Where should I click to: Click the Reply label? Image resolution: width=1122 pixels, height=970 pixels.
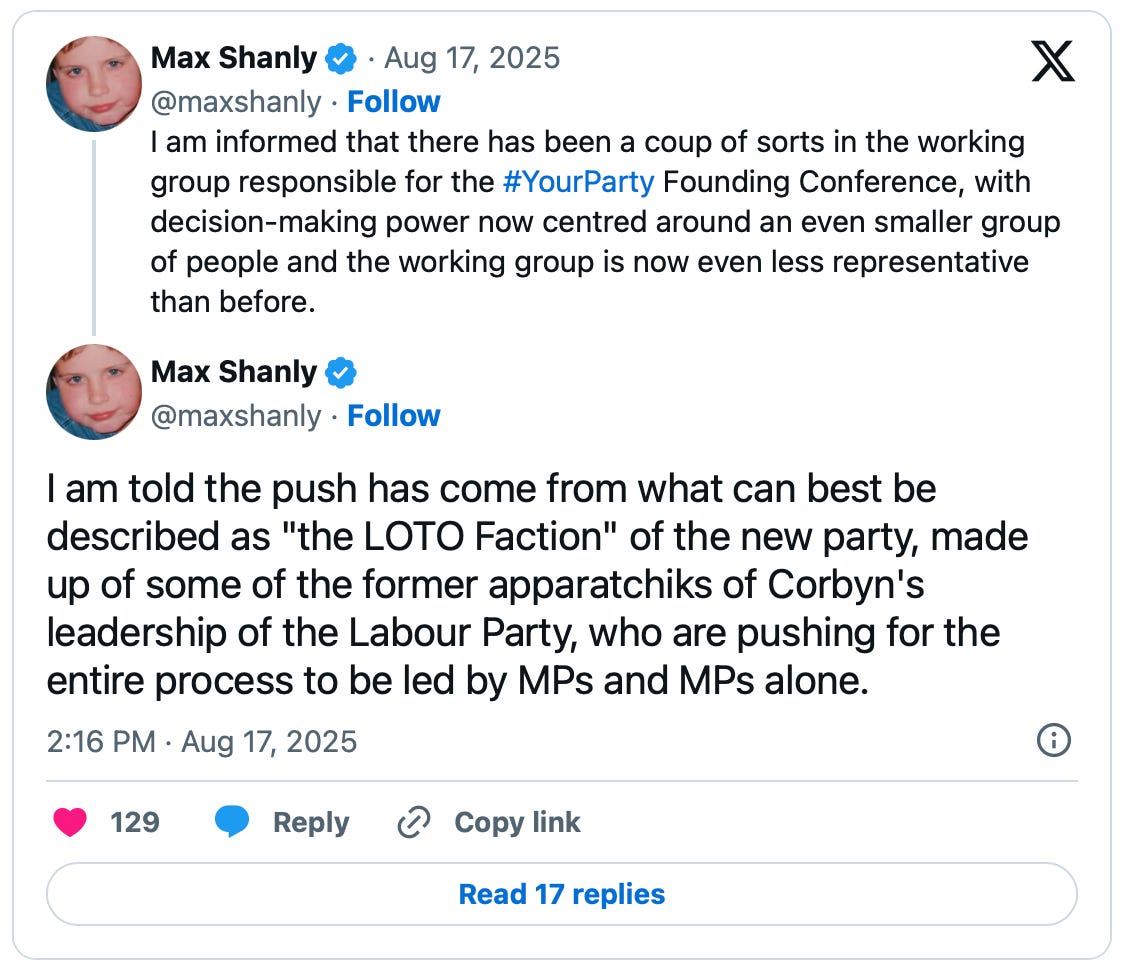[311, 823]
